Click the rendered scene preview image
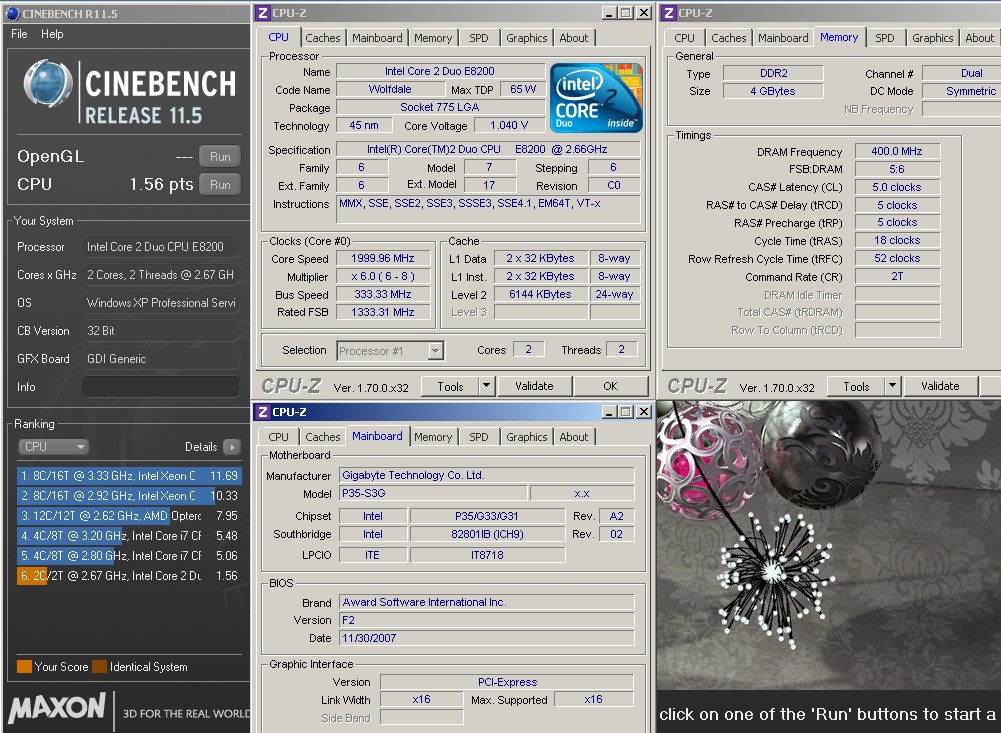The width and height of the screenshot is (1001, 733). [829, 545]
